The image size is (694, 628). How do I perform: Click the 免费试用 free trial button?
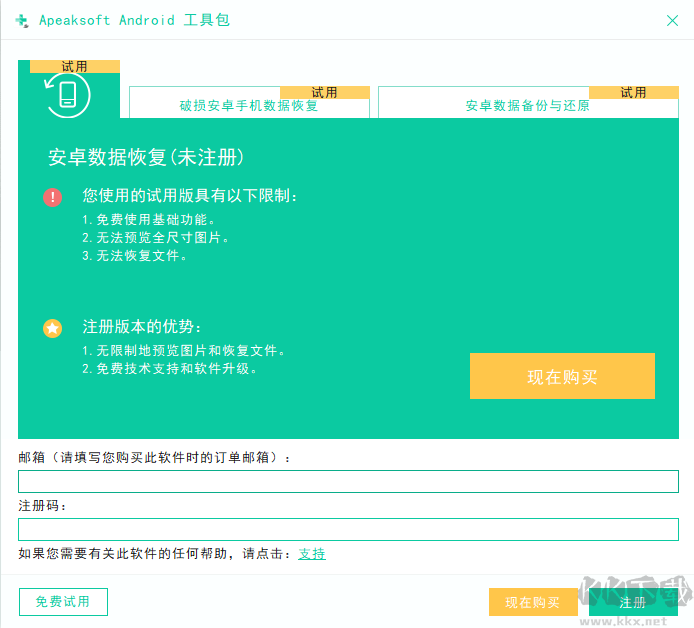(x=63, y=602)
